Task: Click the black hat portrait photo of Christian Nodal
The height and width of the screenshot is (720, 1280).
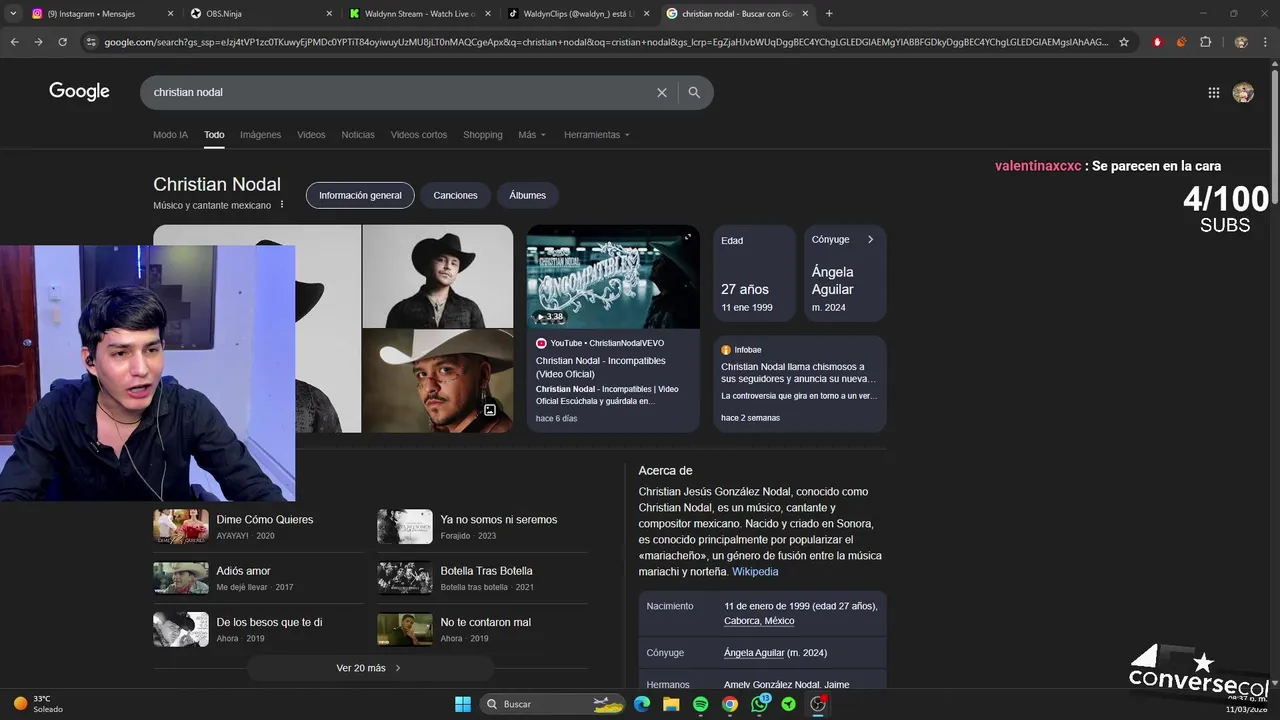Action: (x=438, y=276)
